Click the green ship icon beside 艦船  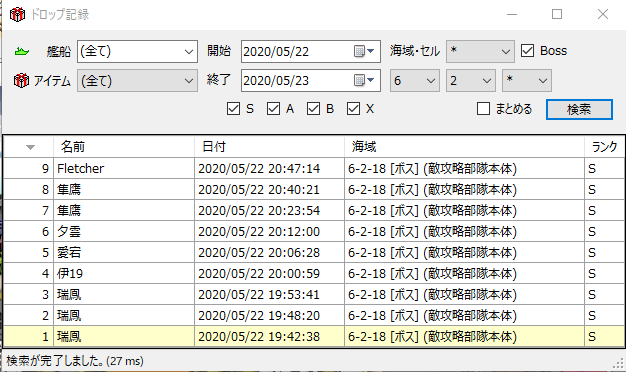coord(22,51)
